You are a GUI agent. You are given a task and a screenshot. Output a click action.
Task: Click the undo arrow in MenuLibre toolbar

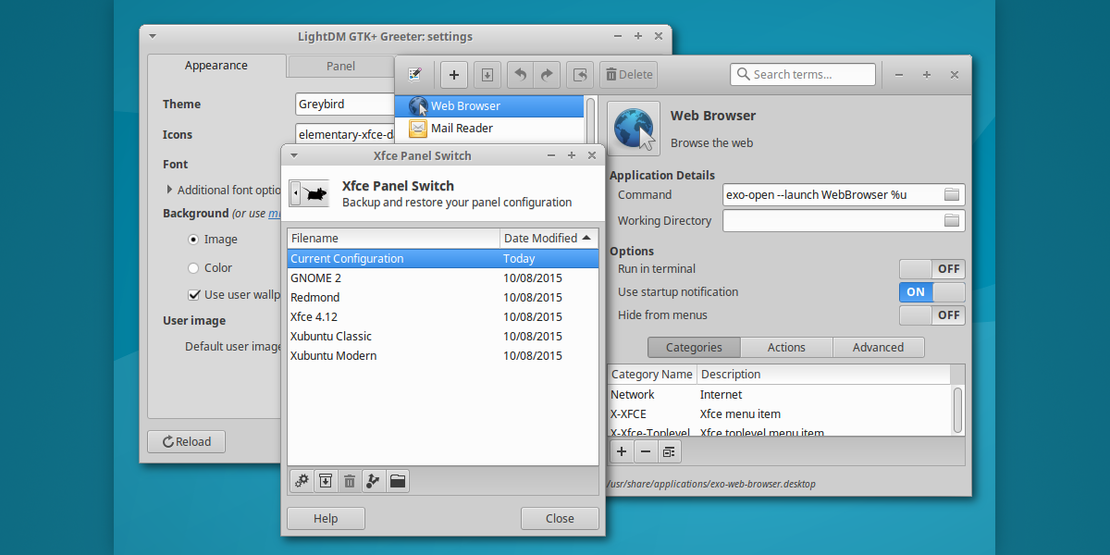coord(519,75)
